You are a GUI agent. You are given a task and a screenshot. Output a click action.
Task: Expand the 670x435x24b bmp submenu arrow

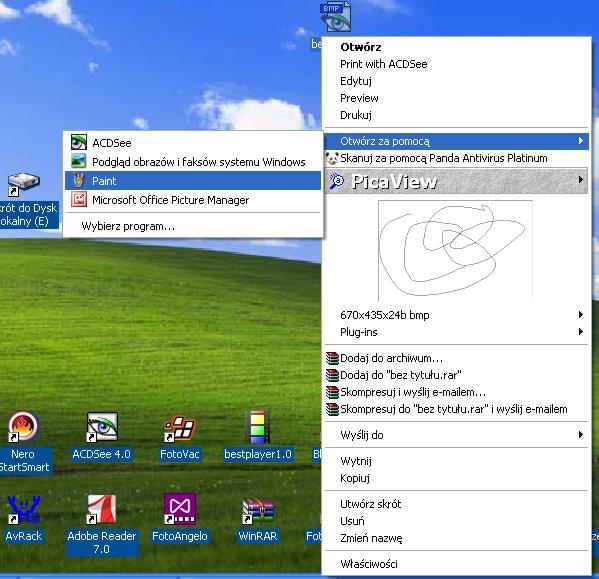tap(581, 315)
